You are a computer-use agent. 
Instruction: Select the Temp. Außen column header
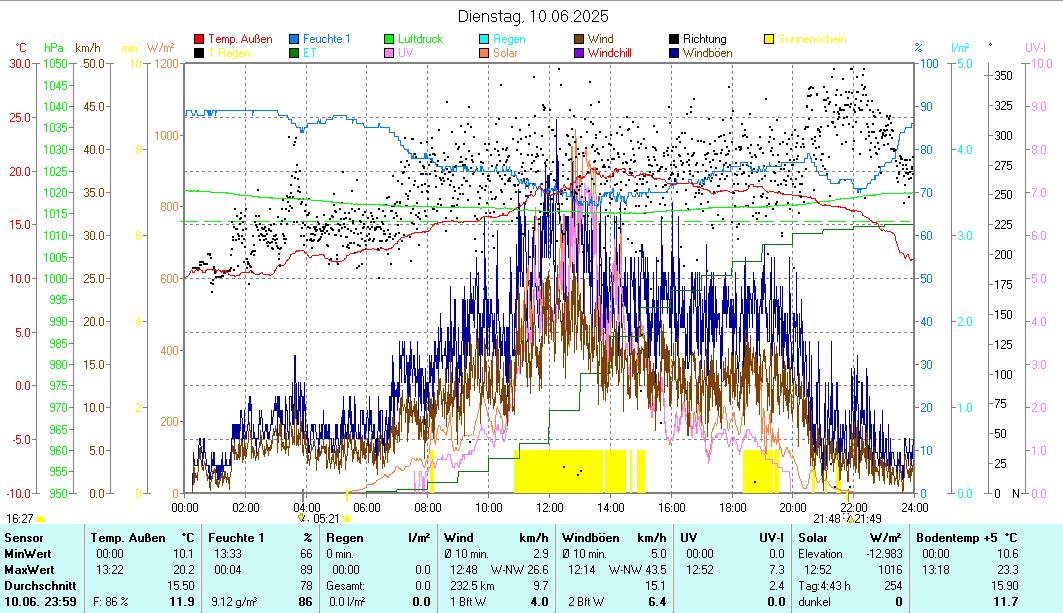(127, 538)
